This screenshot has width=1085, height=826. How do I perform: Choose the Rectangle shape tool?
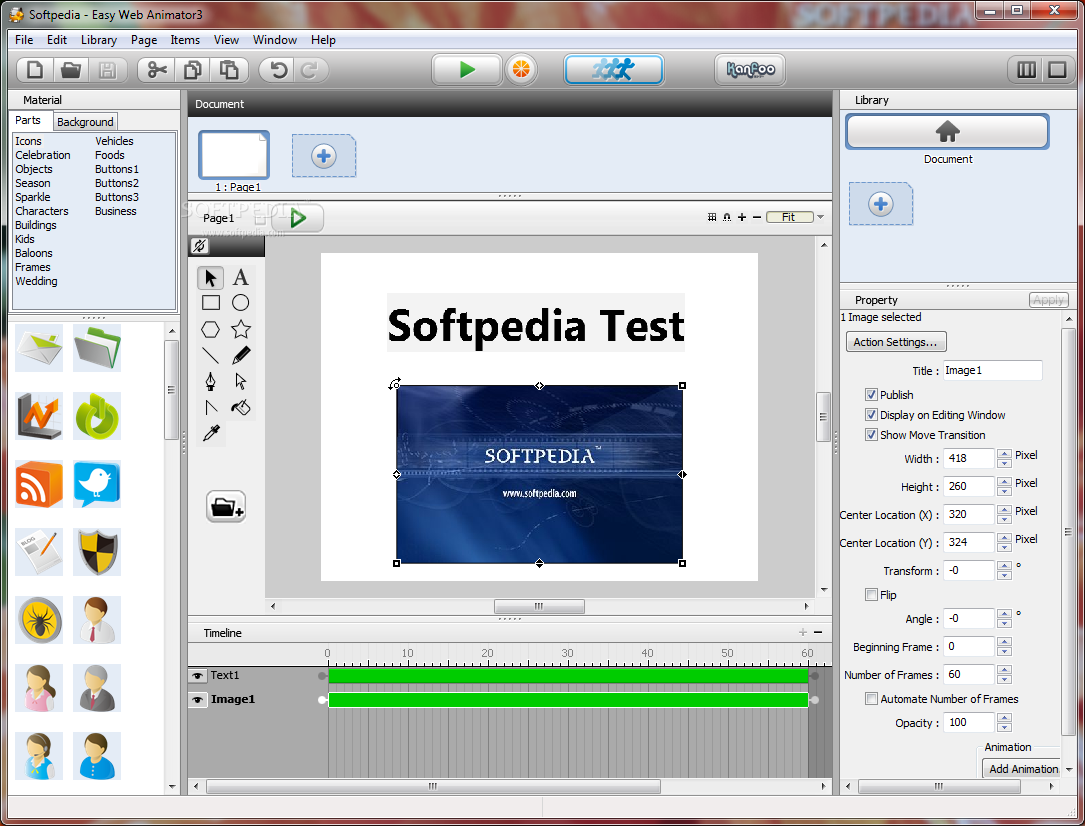click(210, 303)
